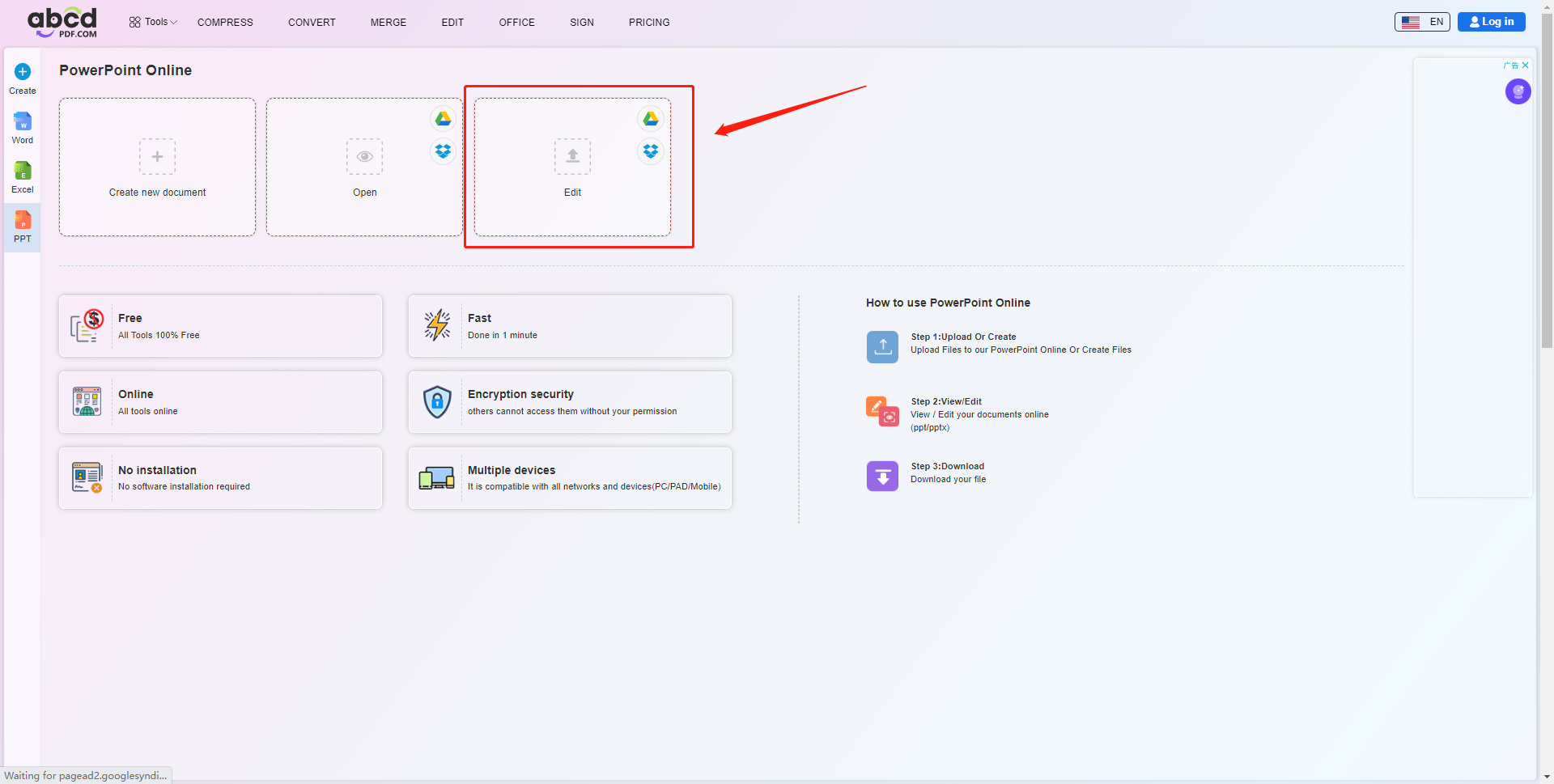Open the SIGN menu
Image resolution: width=1554 pixels, height=784 pixels.
[582, 23]
